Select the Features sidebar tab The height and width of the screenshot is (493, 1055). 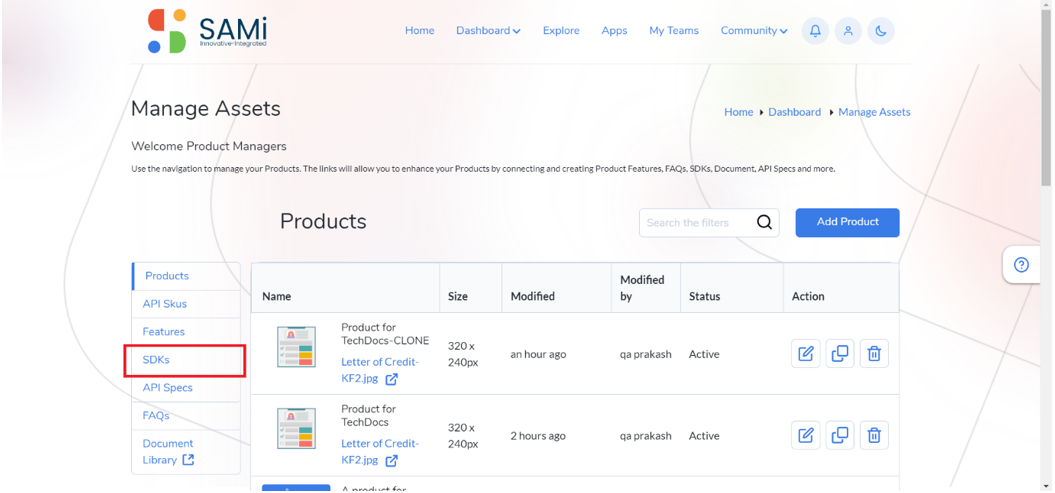pos(186,332)
